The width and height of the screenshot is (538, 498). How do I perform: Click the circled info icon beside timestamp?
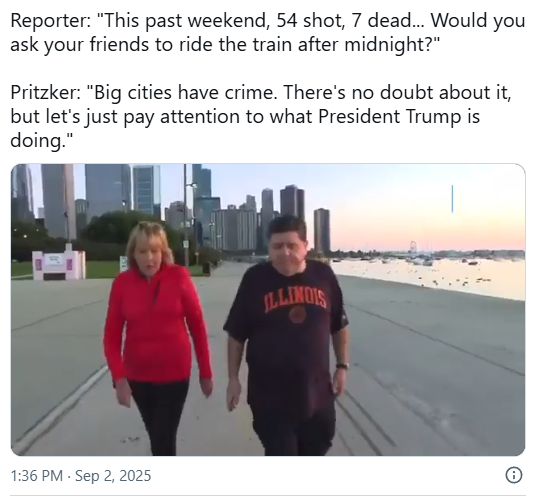[514, 475]
